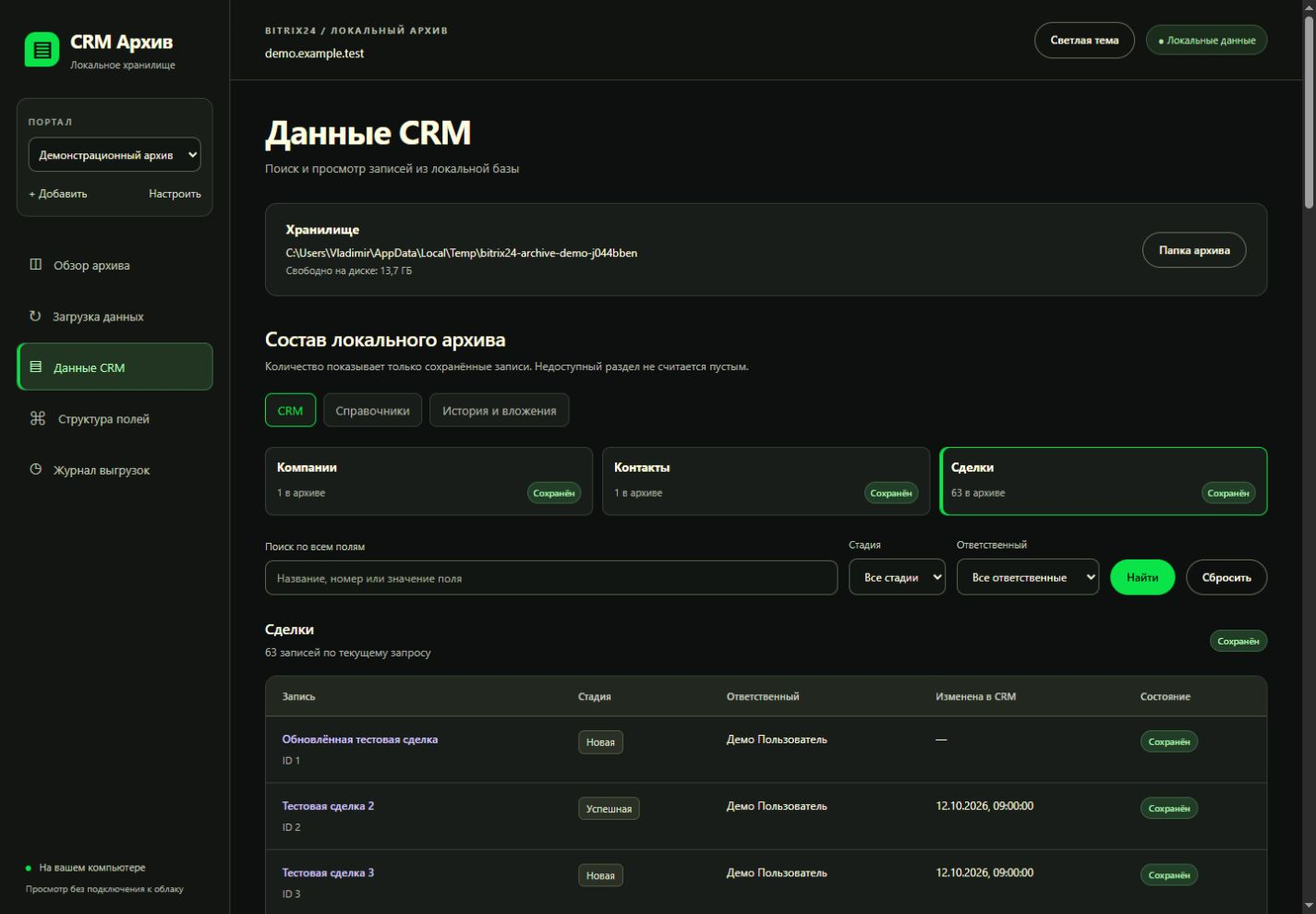This screenshot has height=914, width=1316.
Task: Click the Успешная stage badge
Action: point(609,809)
